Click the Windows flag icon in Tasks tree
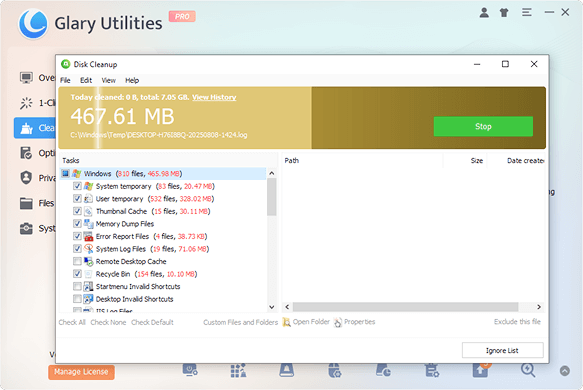The image size is (583, 390). click(x=77, y=174)
